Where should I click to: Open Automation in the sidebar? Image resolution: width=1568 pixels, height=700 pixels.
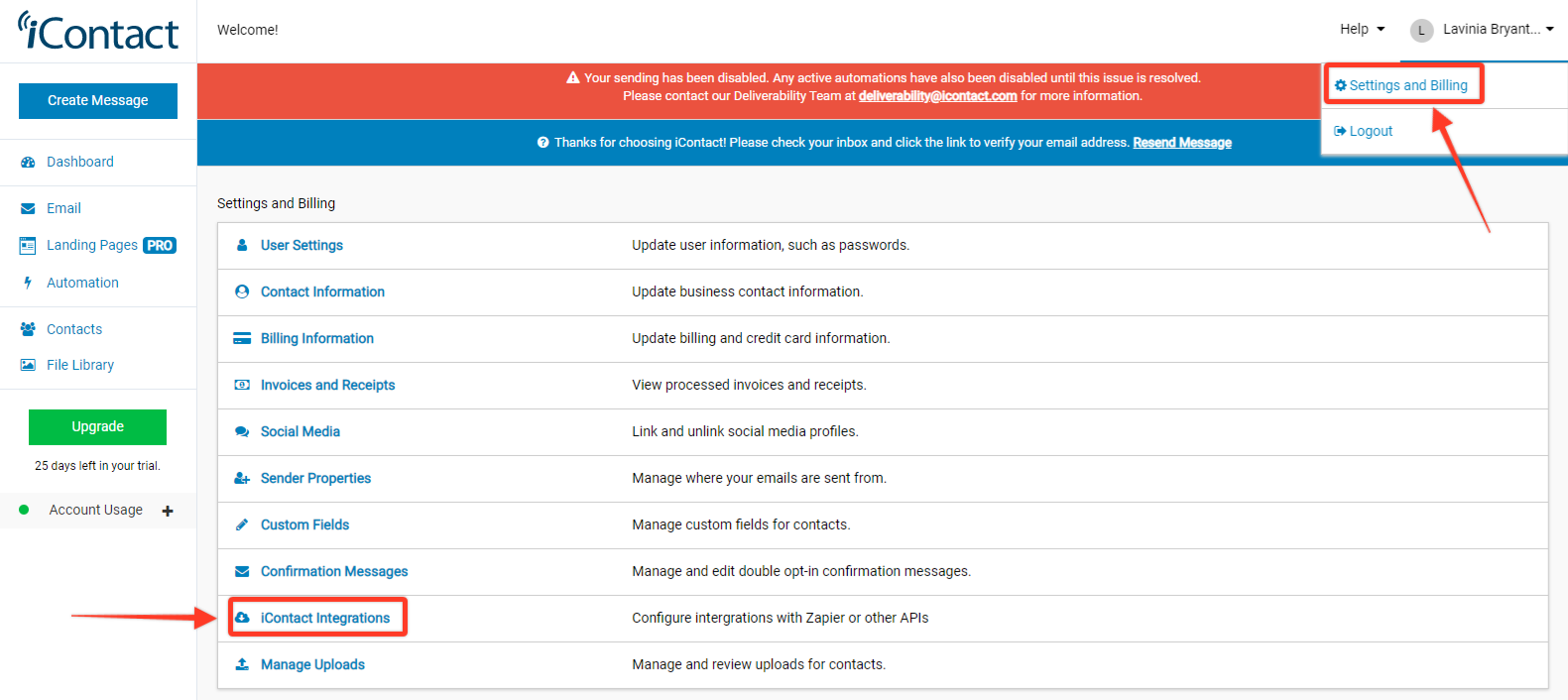pos(82,283)
